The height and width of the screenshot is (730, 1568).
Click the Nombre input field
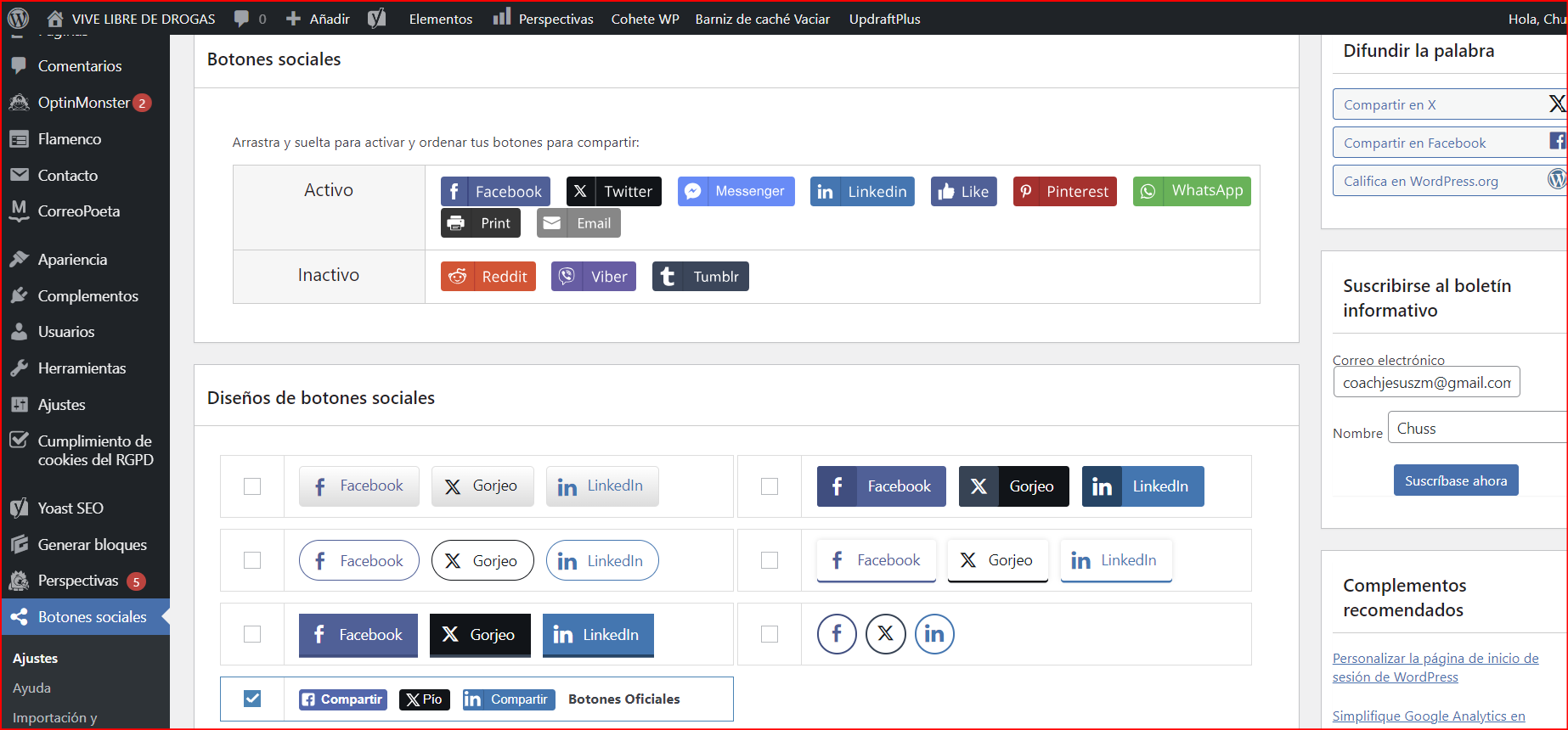[1477, 428]
